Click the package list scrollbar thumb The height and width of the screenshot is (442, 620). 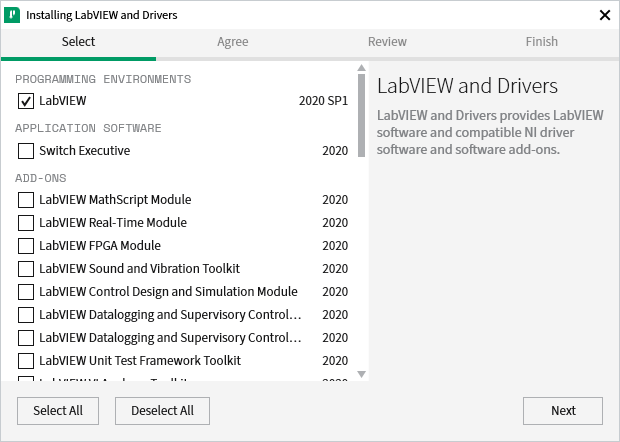[x=361, y=115]
